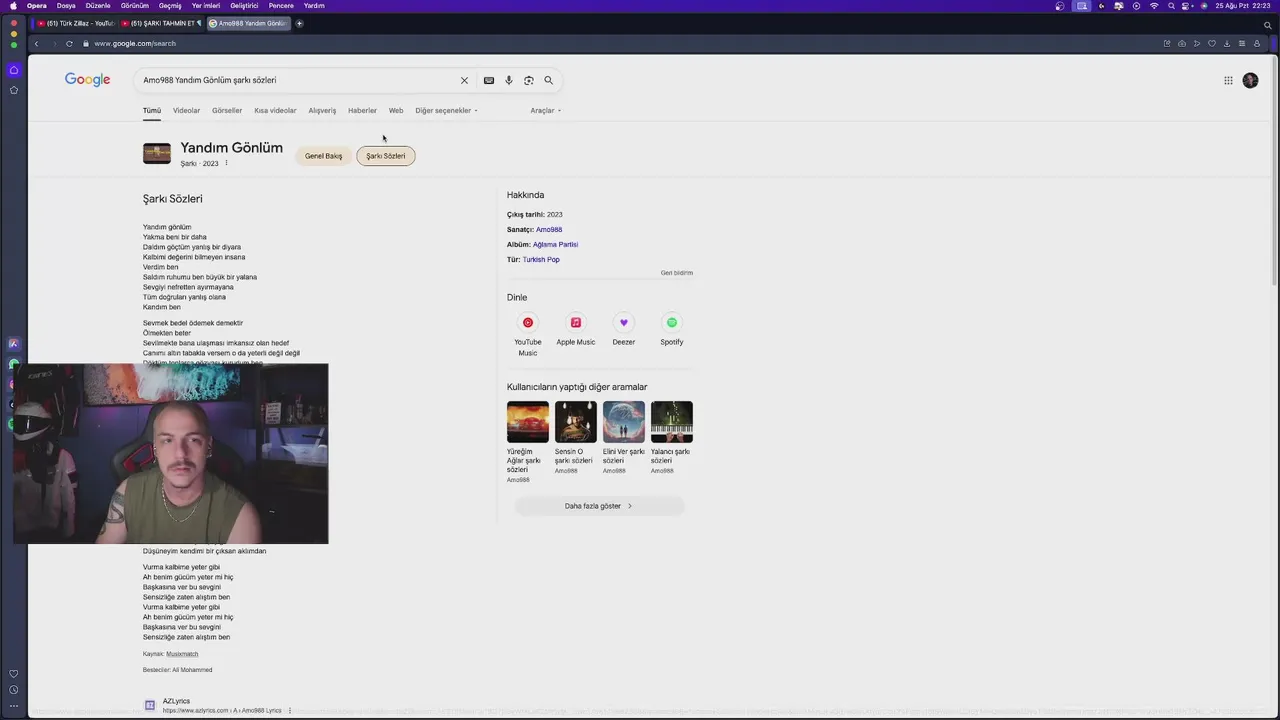Open the AZLyrics search result
Screen dimensions: 1280x720
(x=176, y=701)
